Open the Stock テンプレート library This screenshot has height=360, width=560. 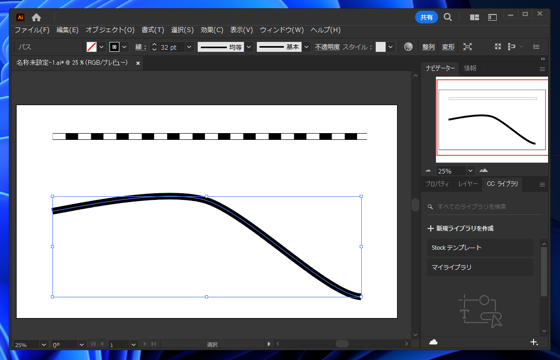[x=480, y=248]
